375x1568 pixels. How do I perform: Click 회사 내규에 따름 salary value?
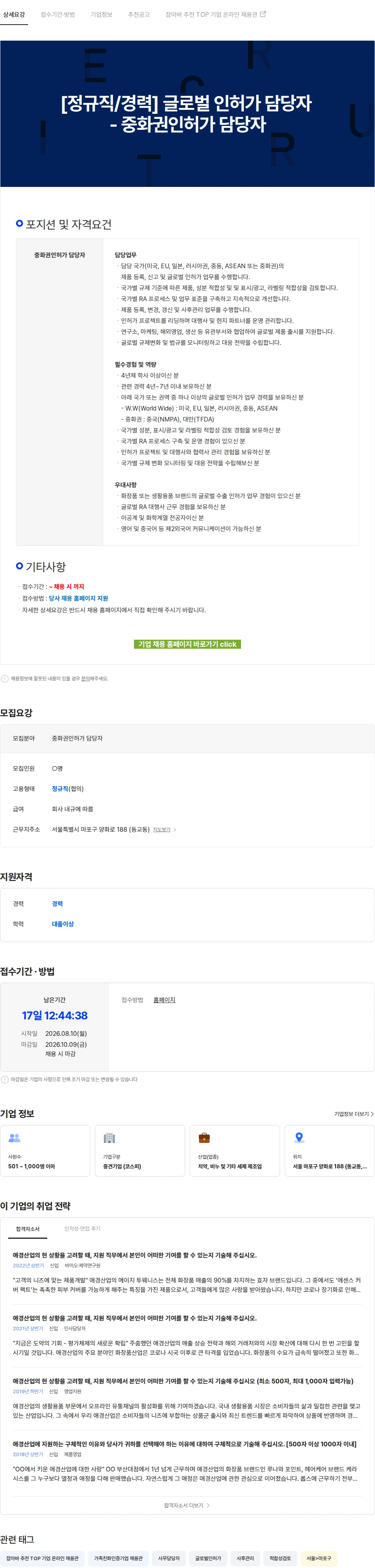tap(72, 809)
